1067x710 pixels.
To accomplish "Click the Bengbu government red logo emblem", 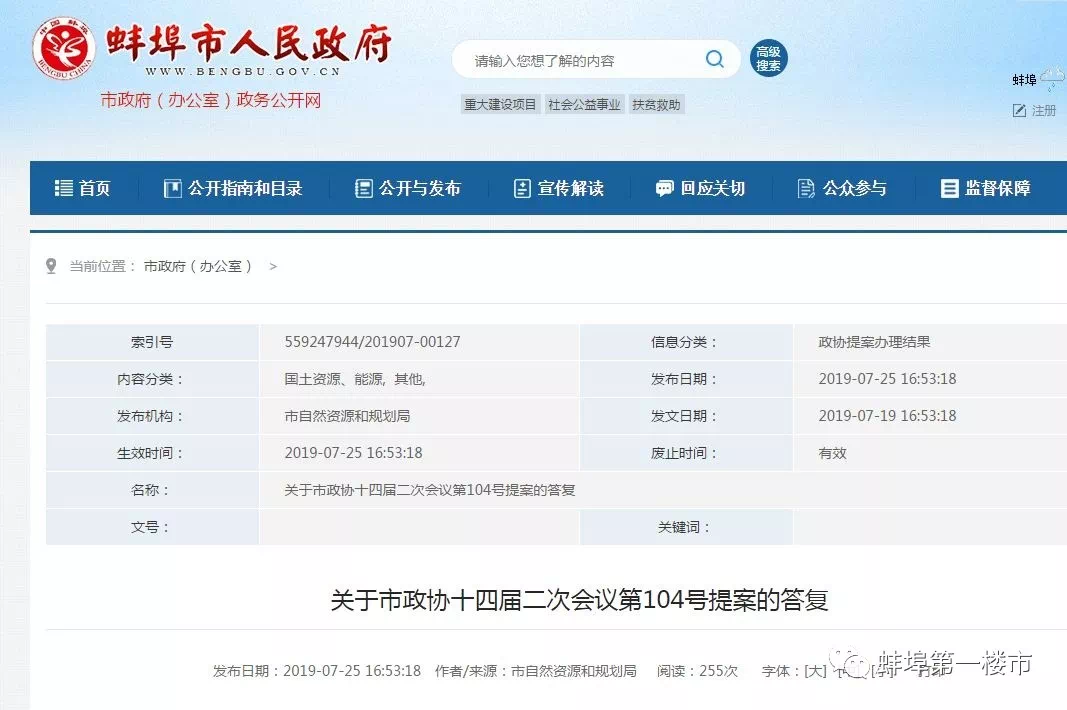I will (x=63, y=49).
